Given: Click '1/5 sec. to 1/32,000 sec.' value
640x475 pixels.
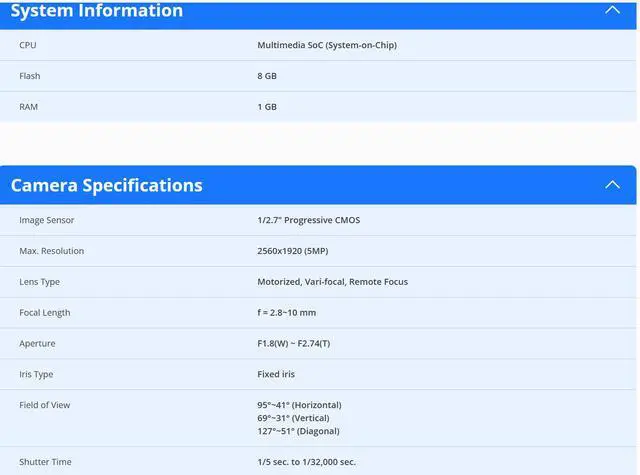Looking at the screenshot, I should pyautogui.click(x=307, y=462).
